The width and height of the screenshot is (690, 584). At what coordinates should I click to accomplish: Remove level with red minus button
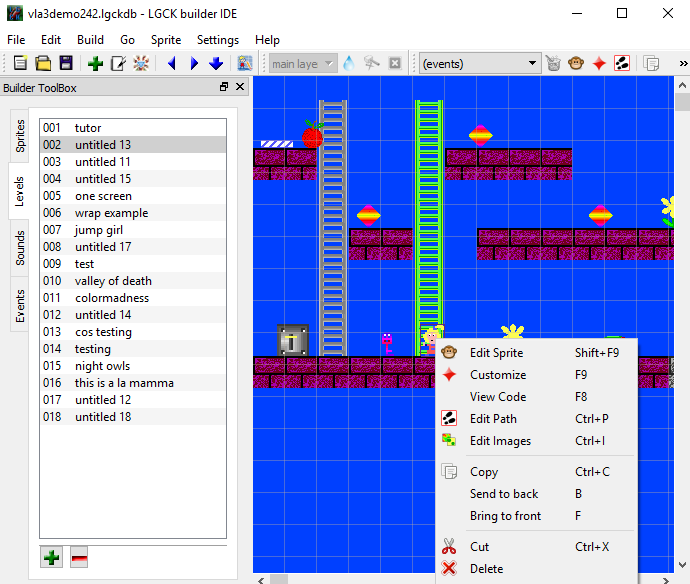78,557
